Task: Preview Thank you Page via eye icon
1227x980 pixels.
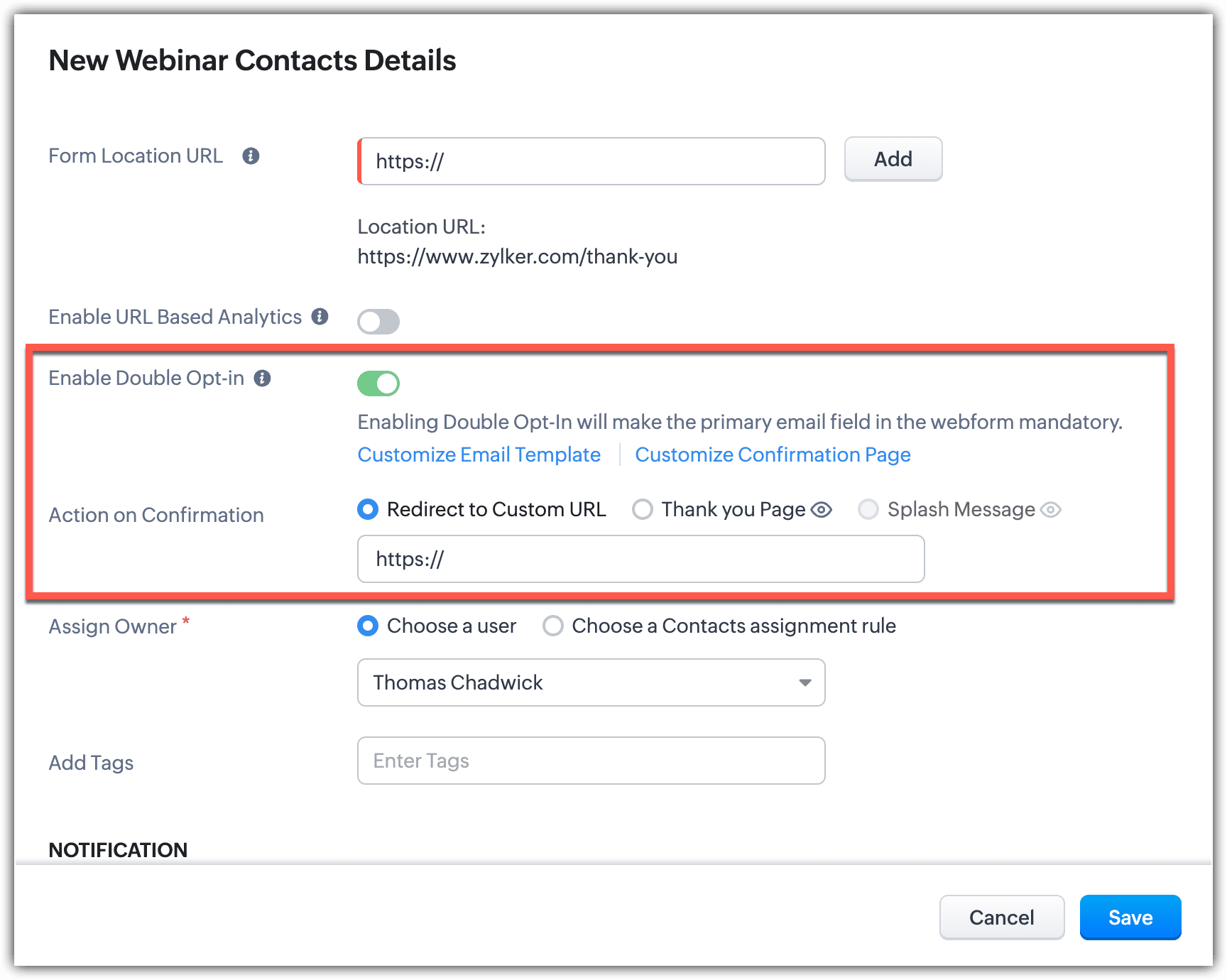Action: coord(822,510)
